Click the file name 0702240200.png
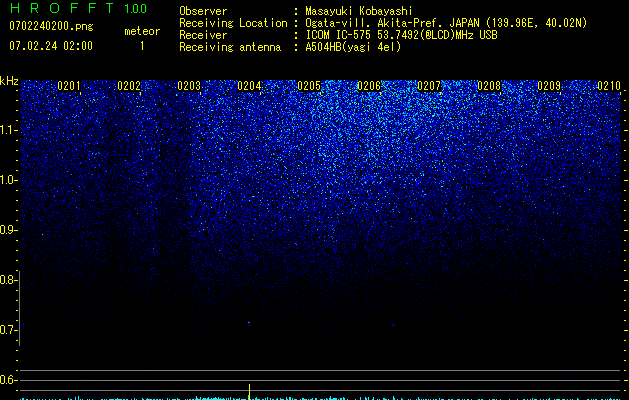 coord(51,27)
